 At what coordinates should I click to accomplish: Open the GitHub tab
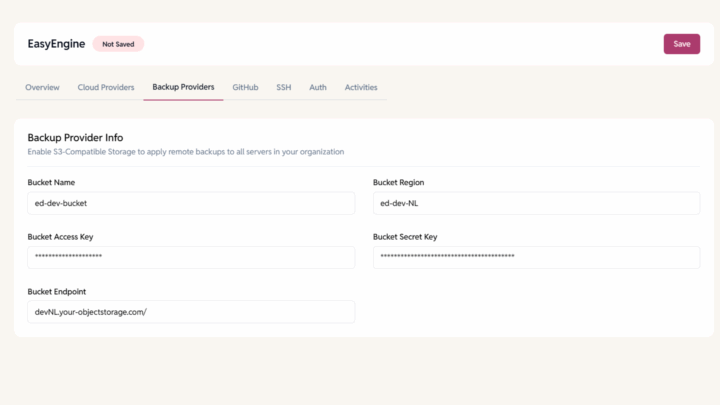pyautogui.click(x=245, y=87)
